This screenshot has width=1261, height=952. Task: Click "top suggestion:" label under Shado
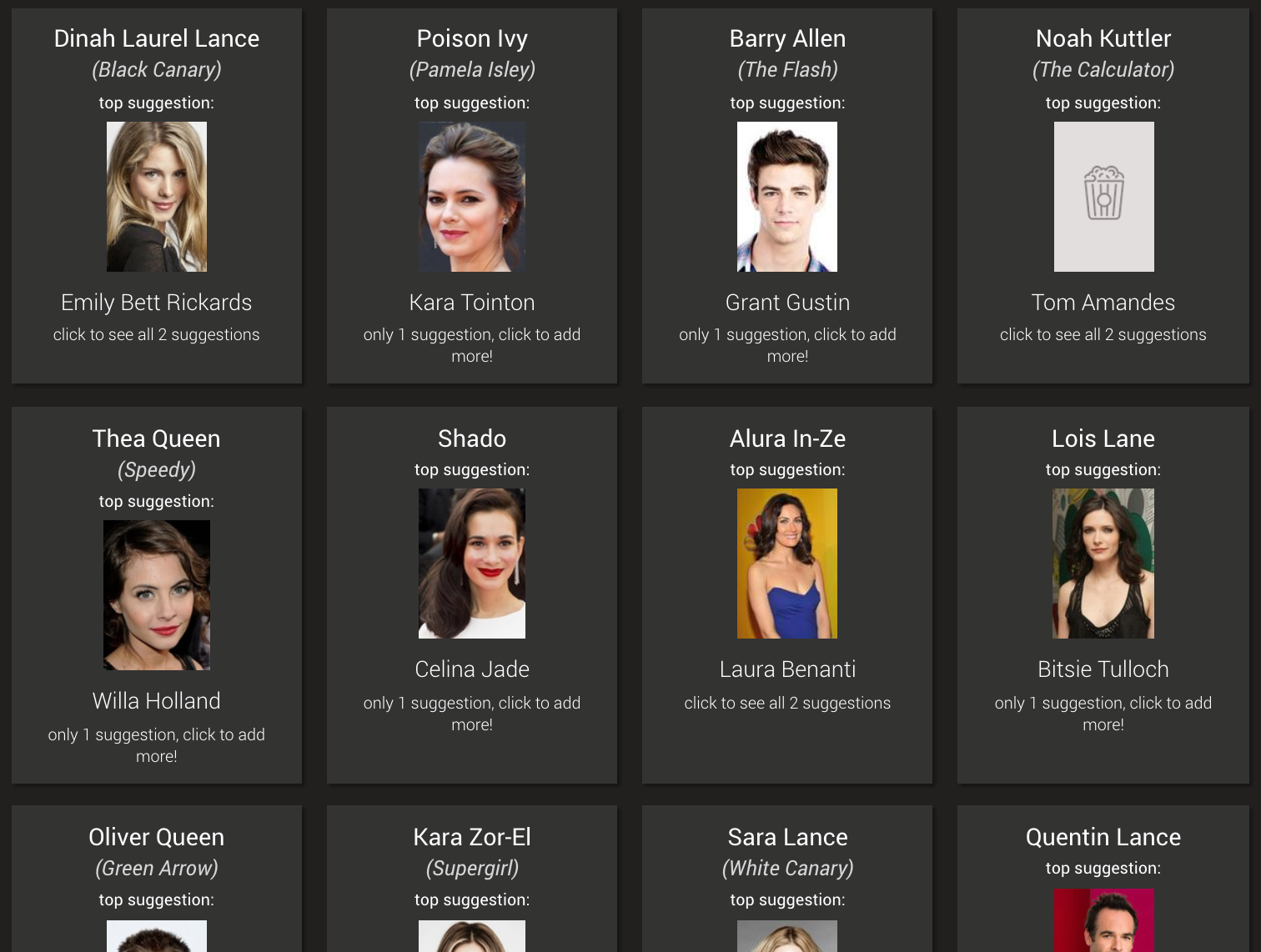point(472,470)
